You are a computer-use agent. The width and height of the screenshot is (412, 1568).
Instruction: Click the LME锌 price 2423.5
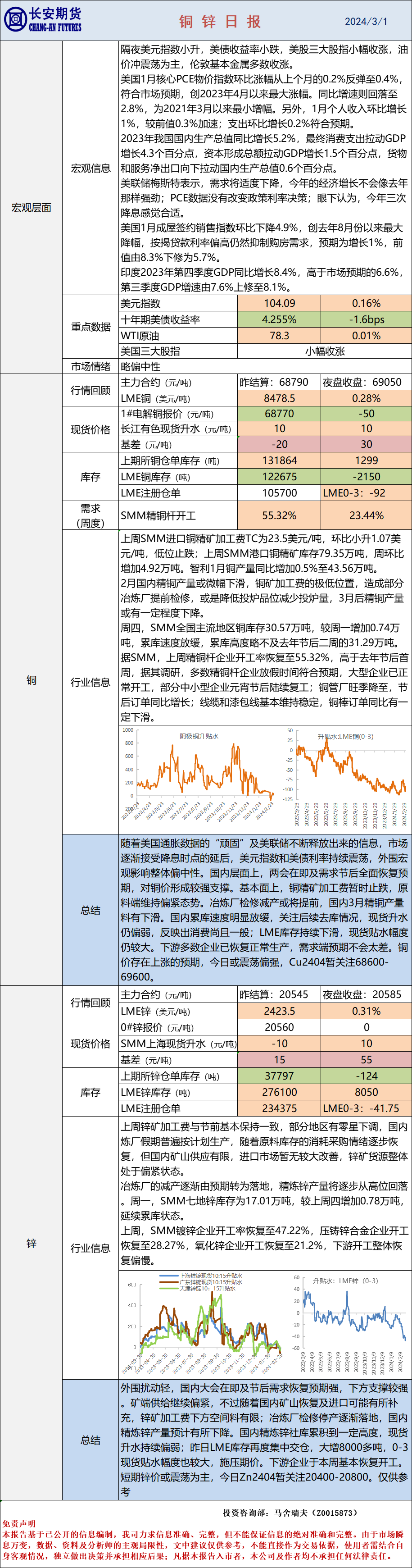pos(279,1011)
